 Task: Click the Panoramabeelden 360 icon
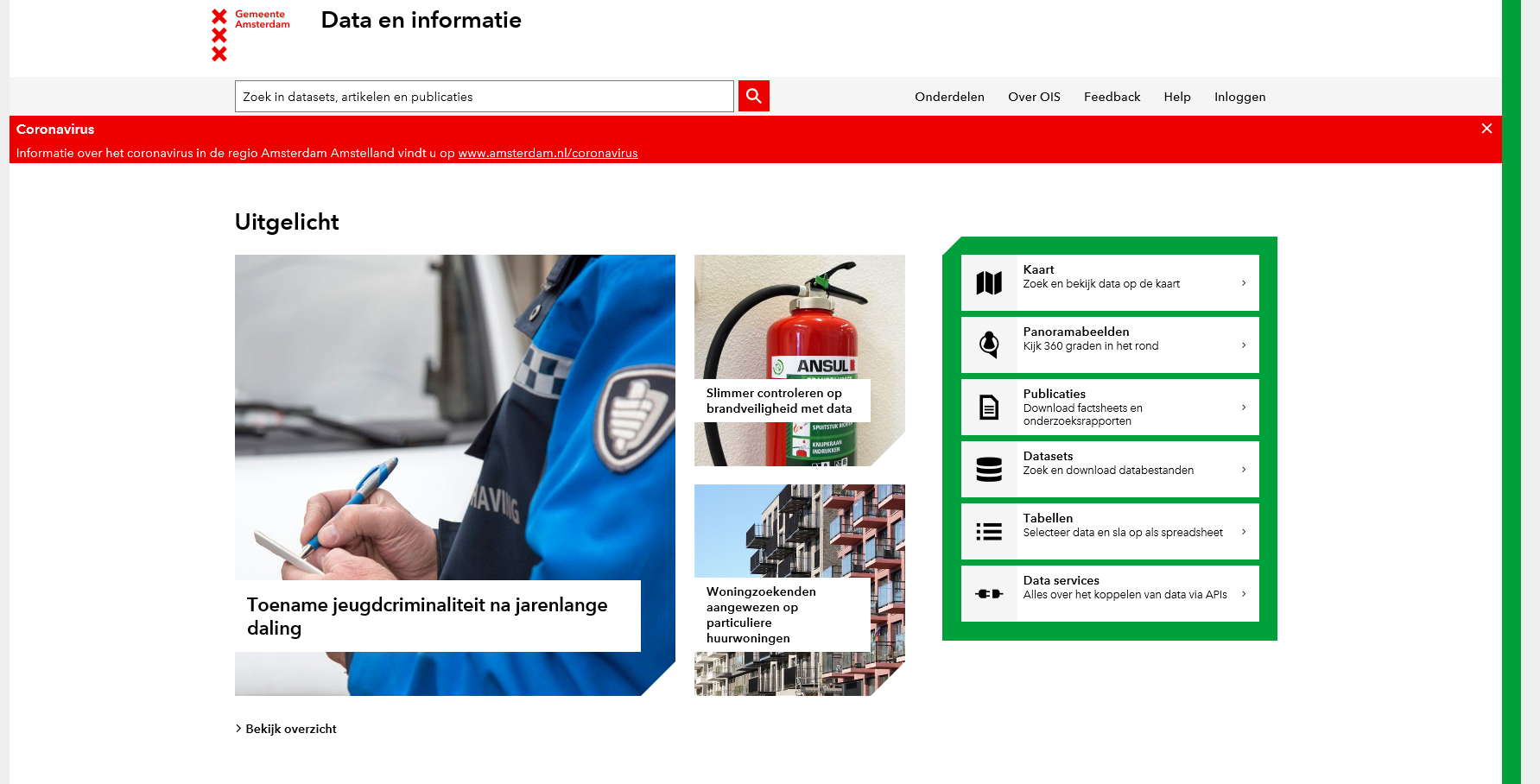(989, 345)
